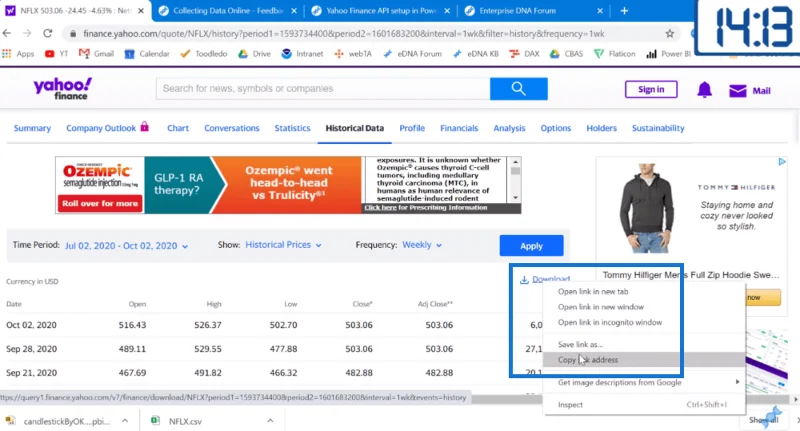Open the Options tab
The width and height of the screenshot is (800, 431).
click(556, 128)
